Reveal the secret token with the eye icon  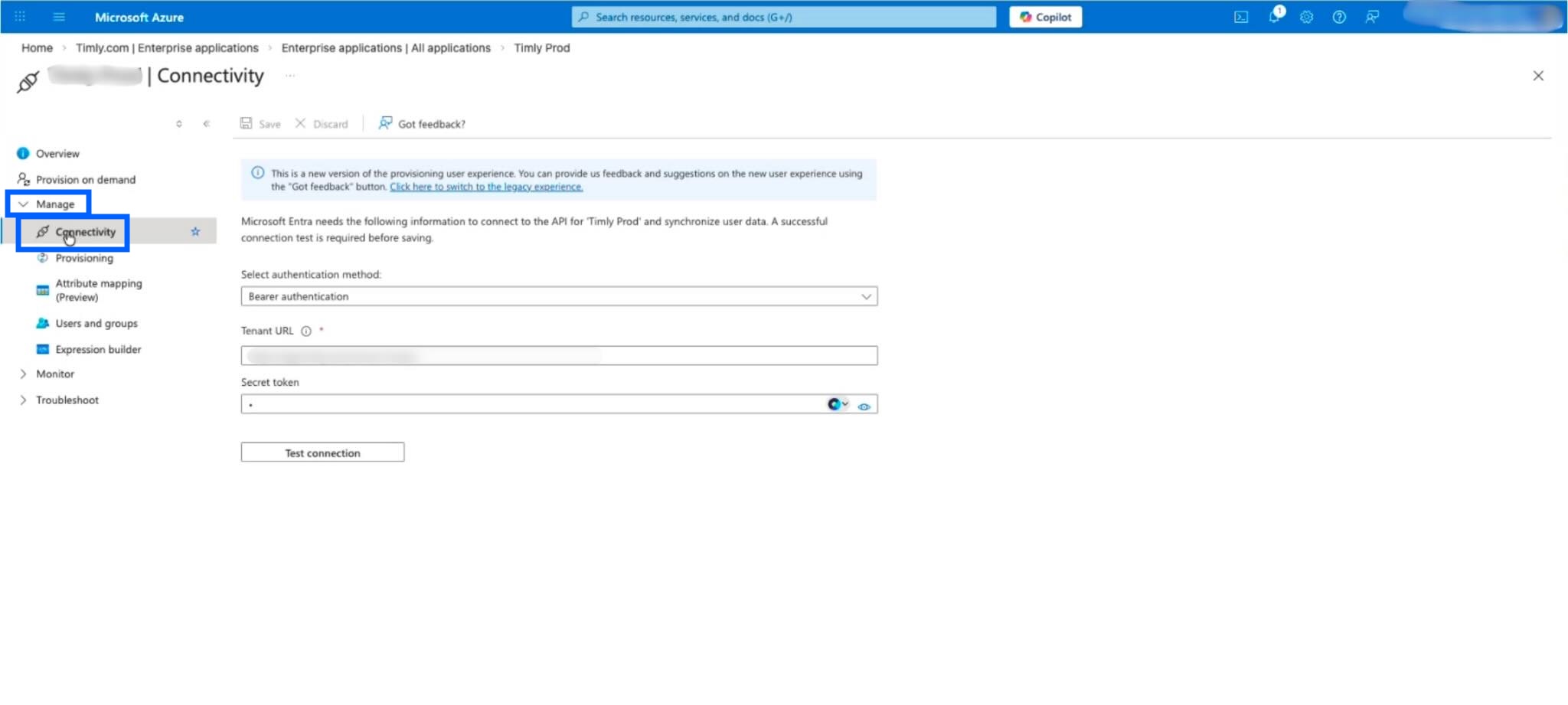[864, 406]
